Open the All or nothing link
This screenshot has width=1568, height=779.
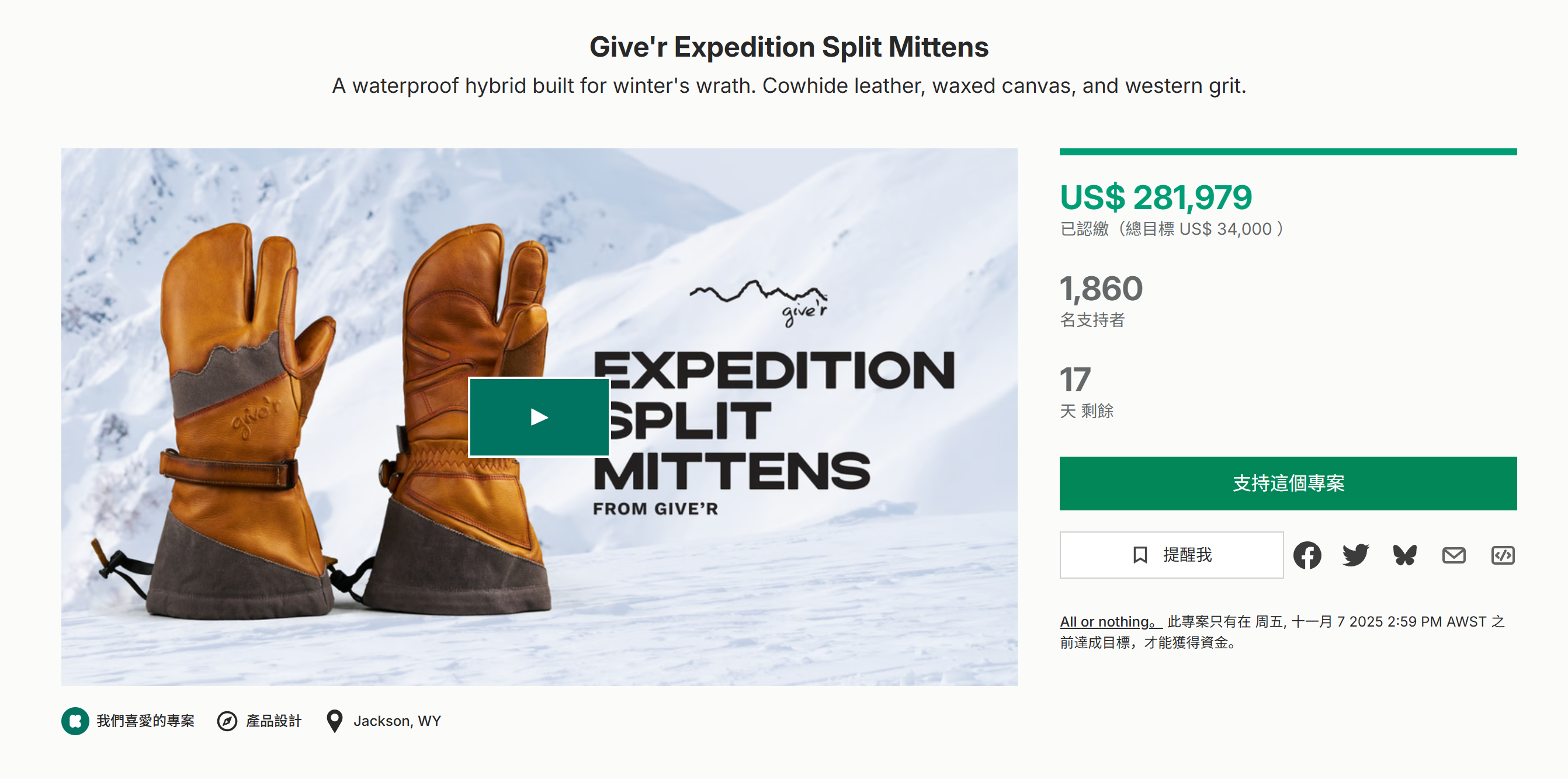pos(1110,621)
